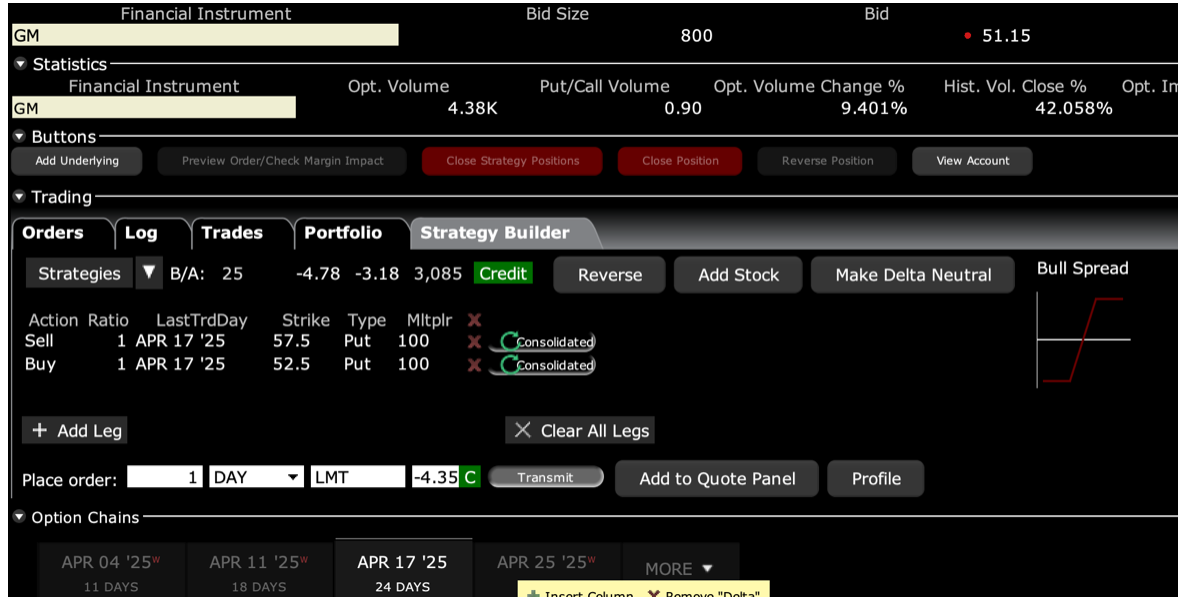The image size is (1184, 604).
Task: Click the order quantity input field
Action: tap(165, 478)
